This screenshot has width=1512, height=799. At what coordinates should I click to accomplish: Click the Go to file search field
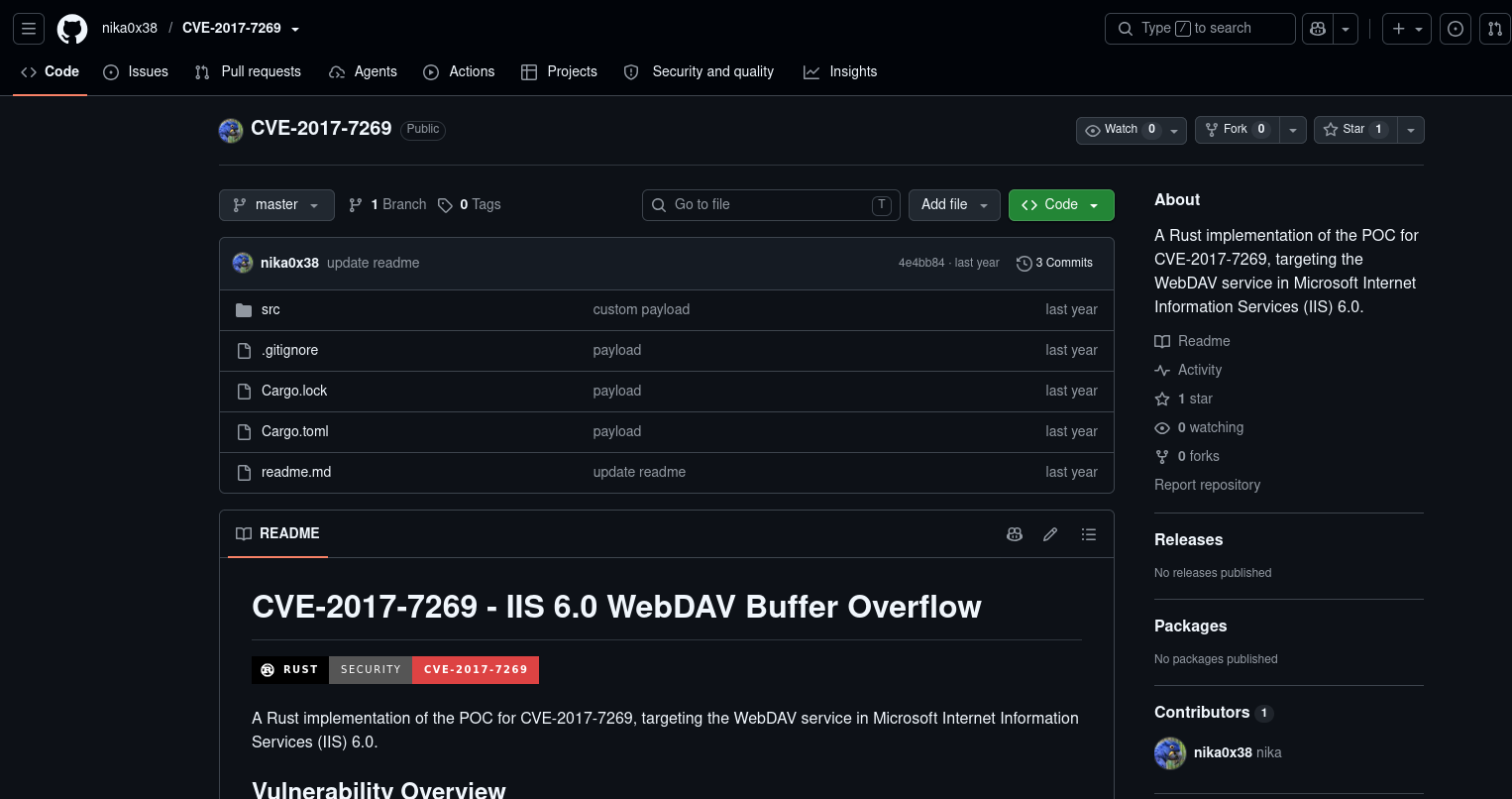[771, 205]
